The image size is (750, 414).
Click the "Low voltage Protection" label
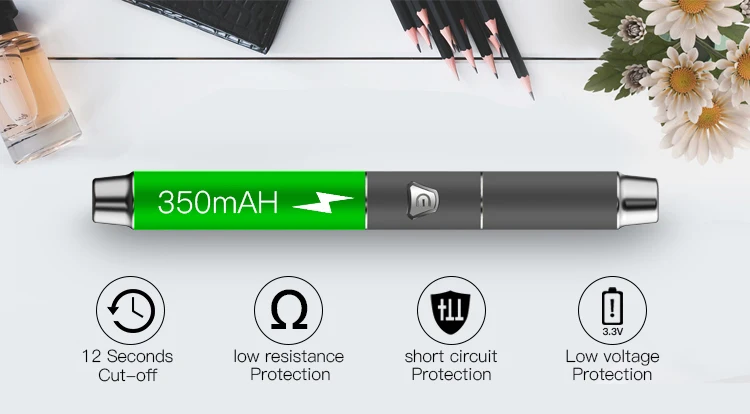pos(612,365)
